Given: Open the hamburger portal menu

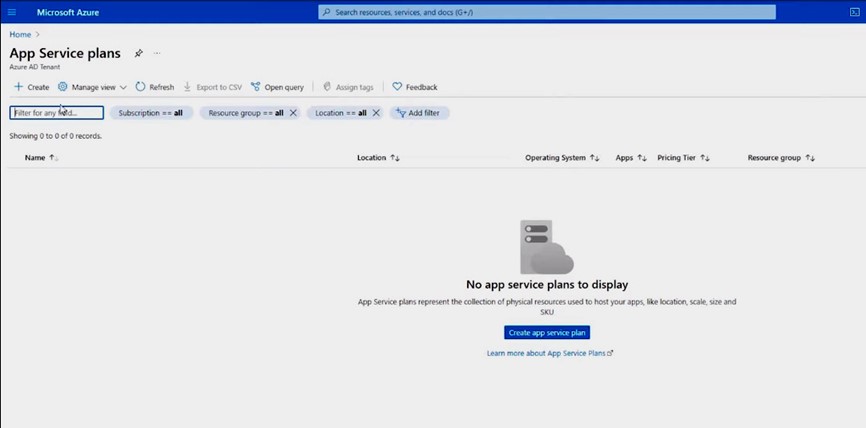Looking at the screenshot, I should pyautogui.click(x=12, y=12).
